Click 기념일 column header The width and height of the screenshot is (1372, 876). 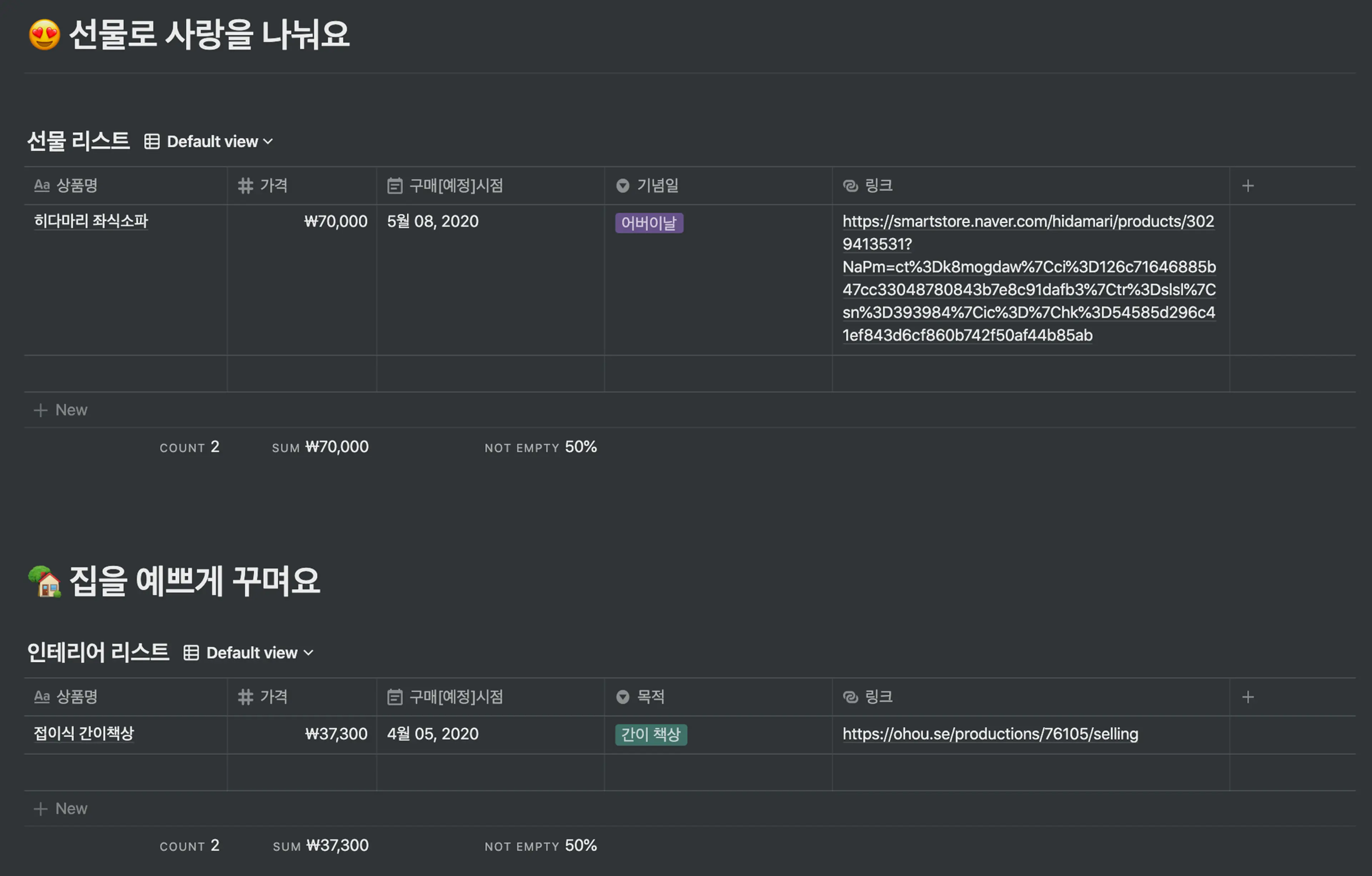(718, 186)
